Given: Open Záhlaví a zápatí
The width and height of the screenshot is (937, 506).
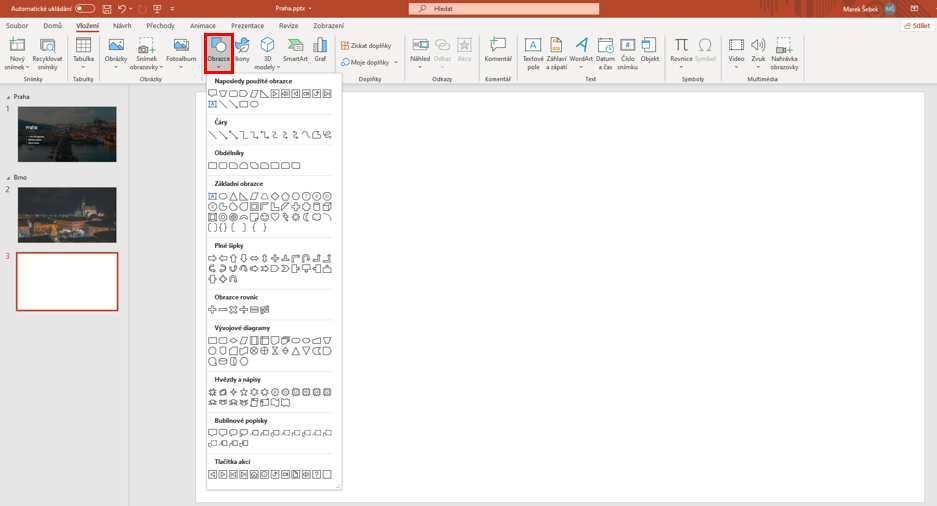Looking at the screenshot, I should tap(556, 54).
